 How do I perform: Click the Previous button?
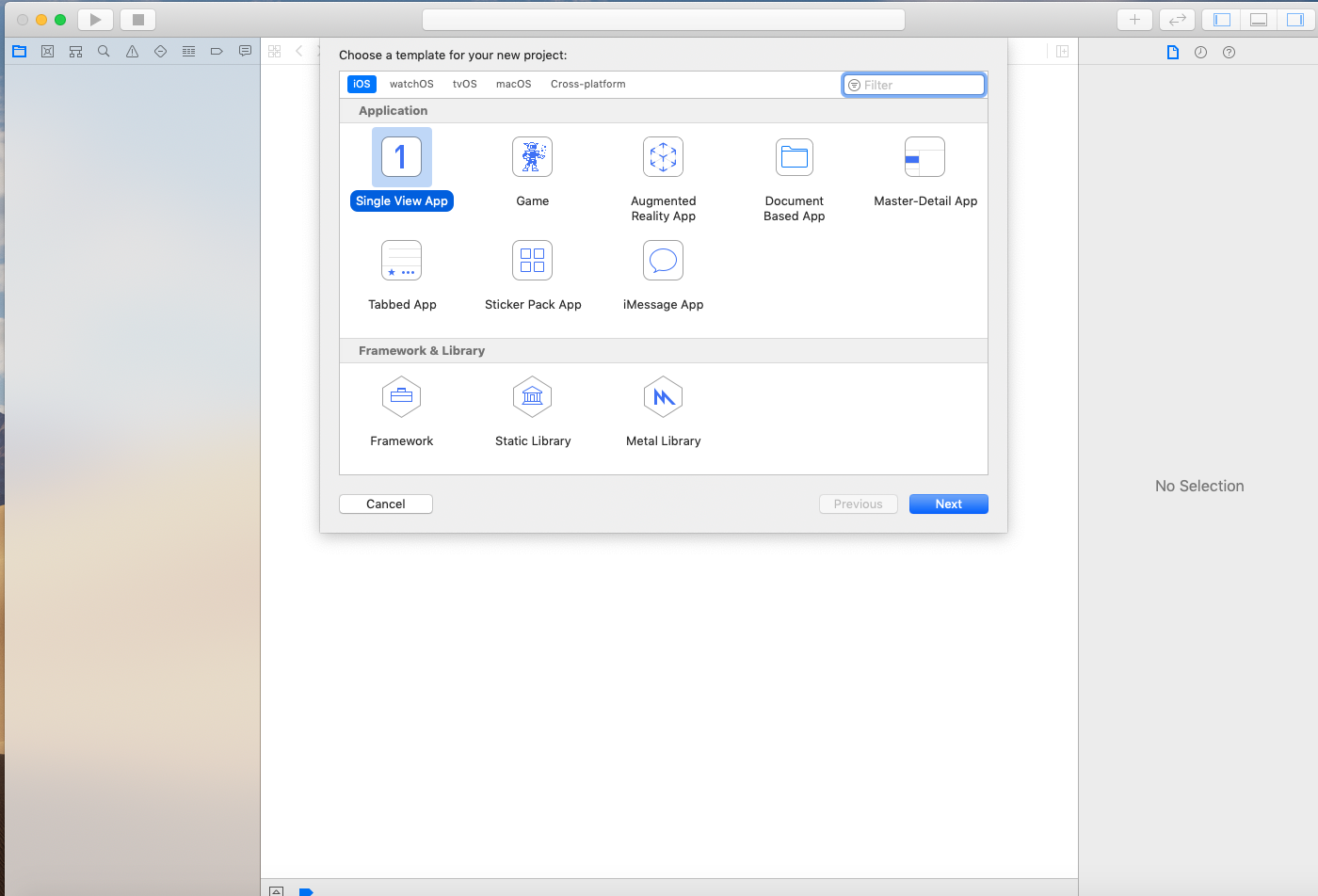[859, 504]
